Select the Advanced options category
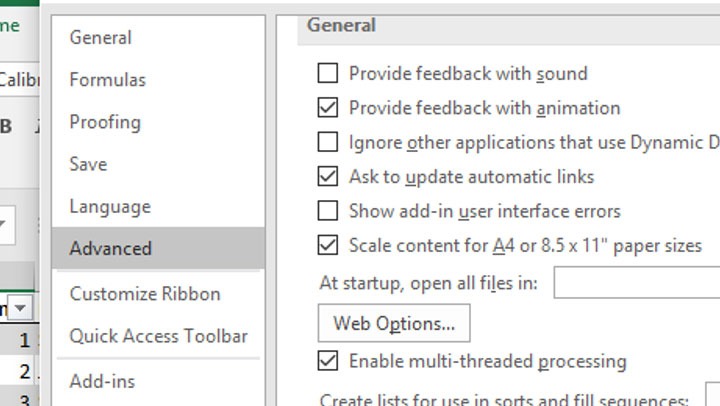This screenshot has height=406, width=720. [110, 249]
